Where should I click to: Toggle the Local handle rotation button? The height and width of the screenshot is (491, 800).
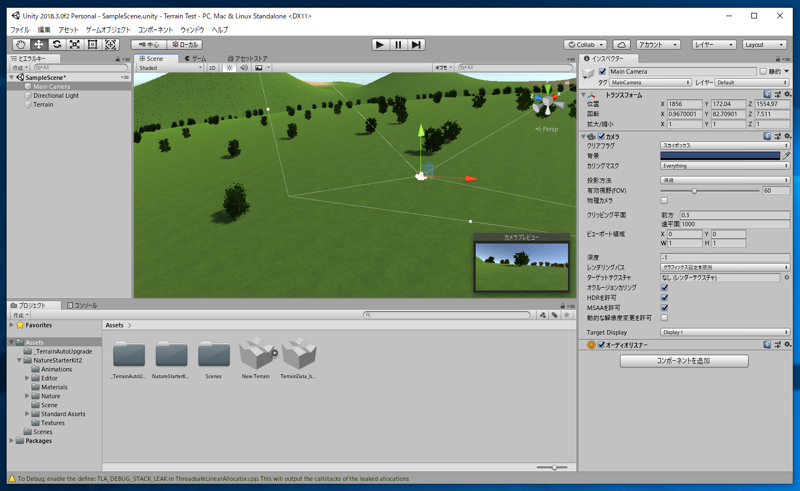185,44
